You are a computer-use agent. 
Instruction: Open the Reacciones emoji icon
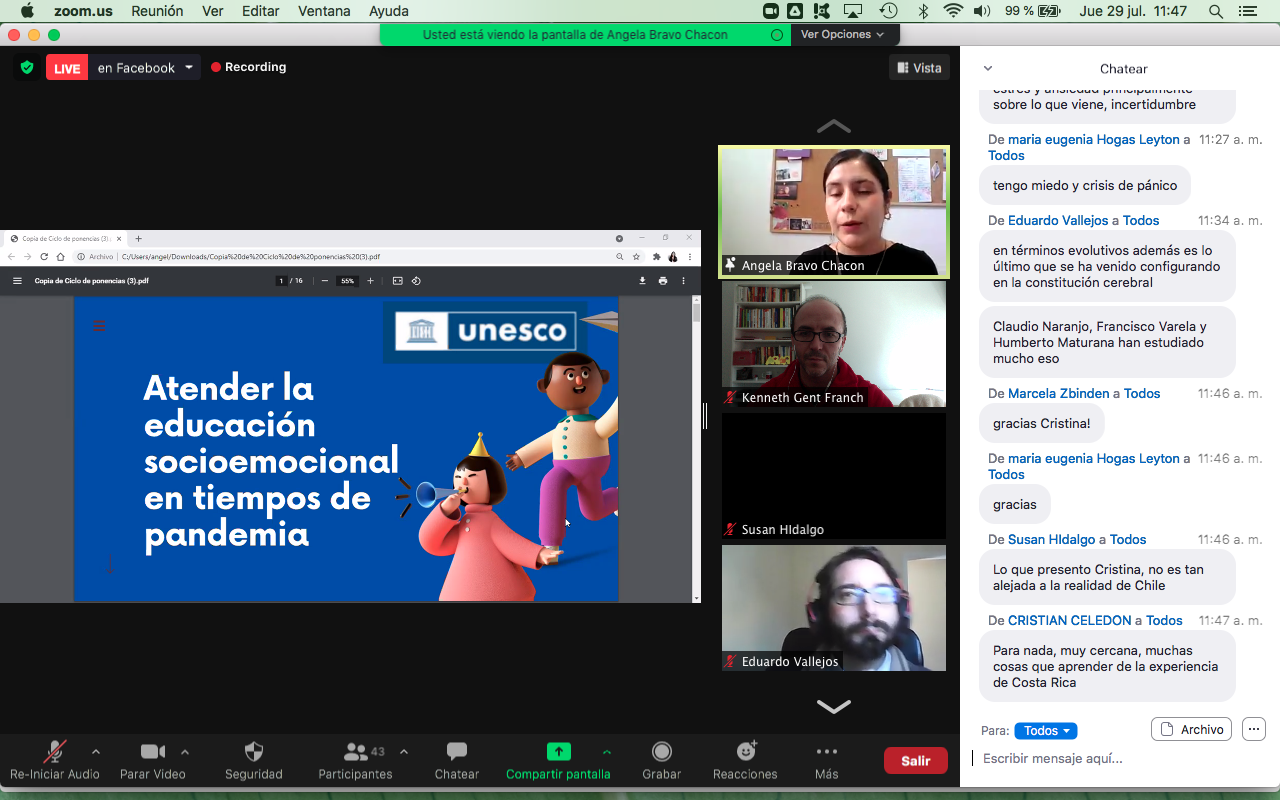point(745,752)
